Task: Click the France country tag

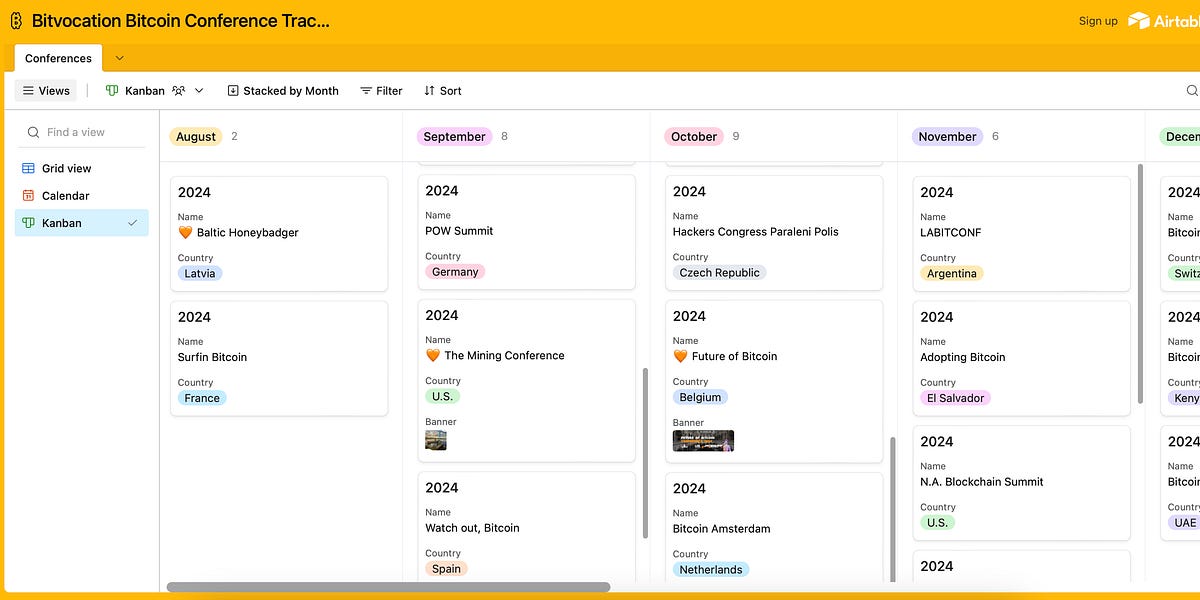Action: tap(202, 398)
